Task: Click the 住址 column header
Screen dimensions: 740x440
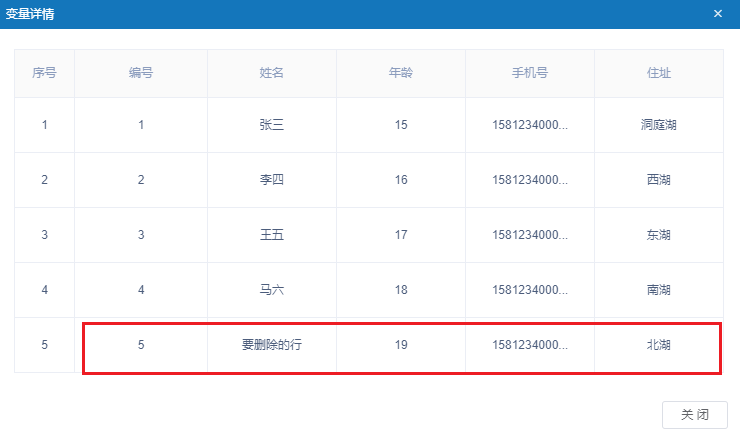Action: [x=659, y=73]
